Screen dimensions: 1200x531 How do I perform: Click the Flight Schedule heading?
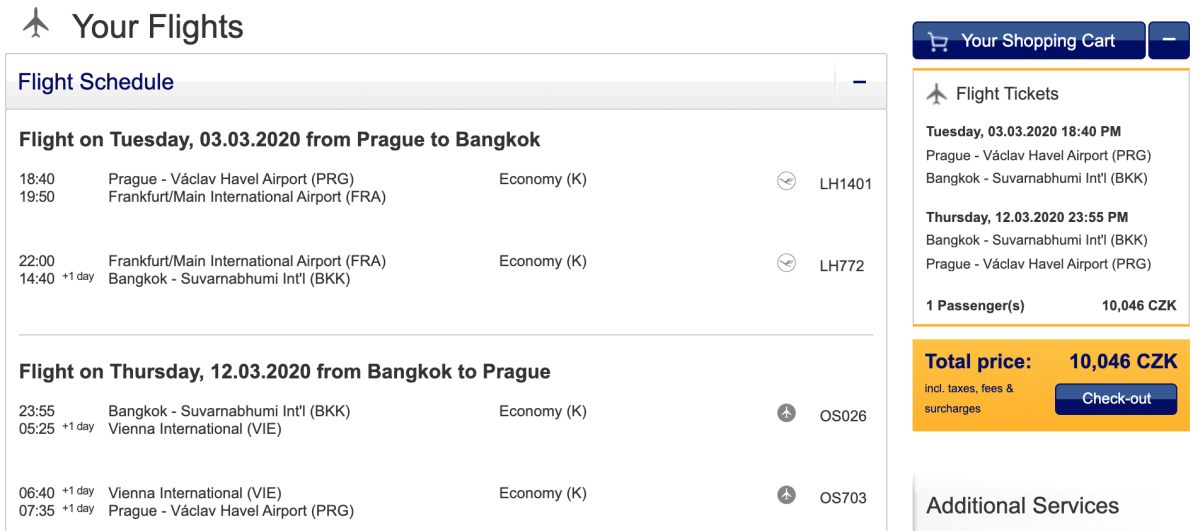pos(96,82)
